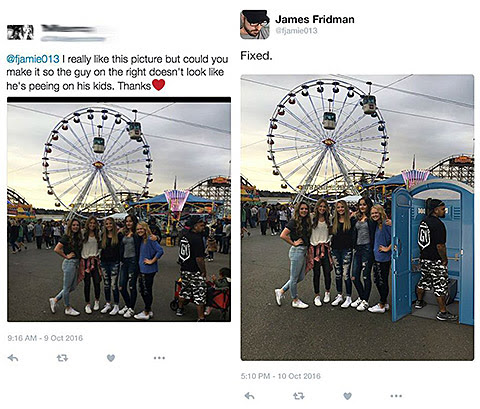
Task: Open more options on Fixed tweet
Action: pos(396,396)
